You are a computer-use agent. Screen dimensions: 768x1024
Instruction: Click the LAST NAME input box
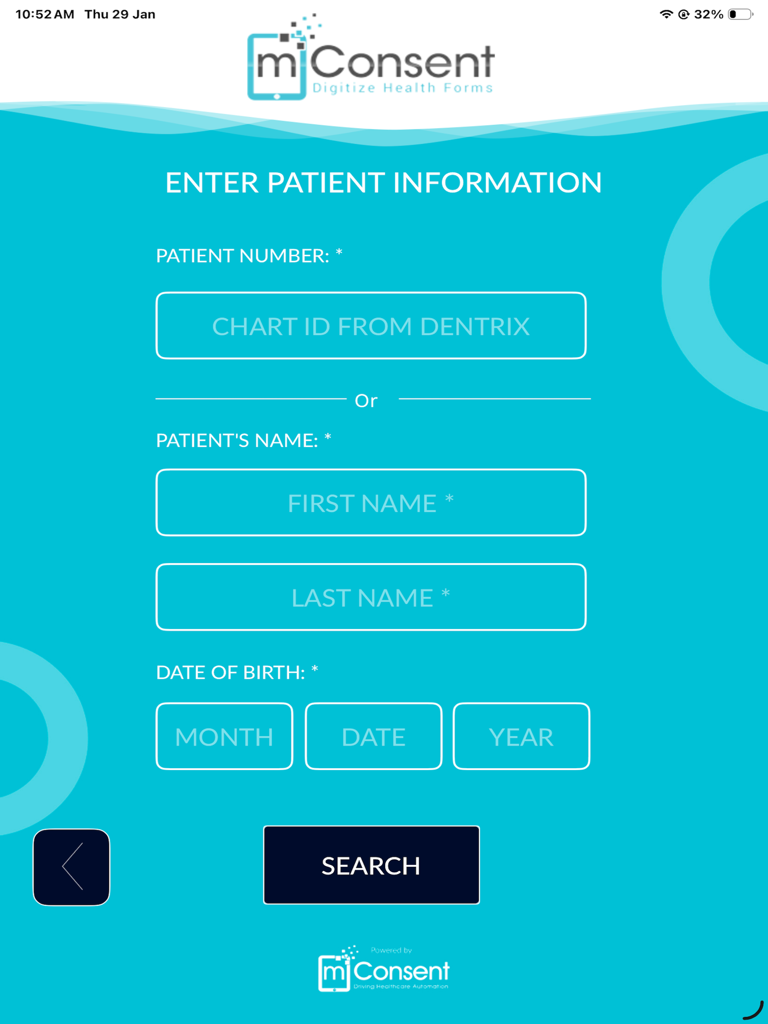point(371,597)
